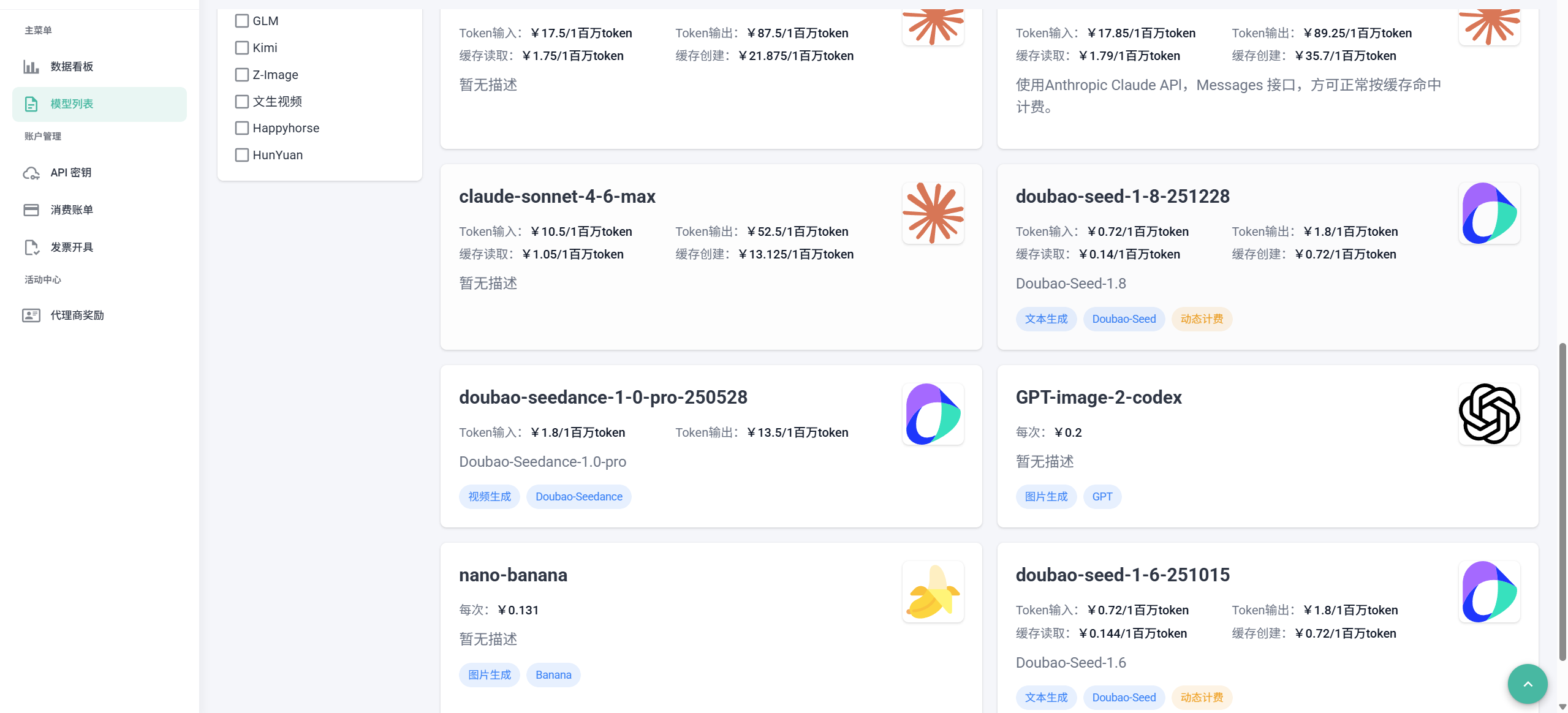Click the 视频生成 tag
This screenshot has height=713, width=1568.
(490, 497)
